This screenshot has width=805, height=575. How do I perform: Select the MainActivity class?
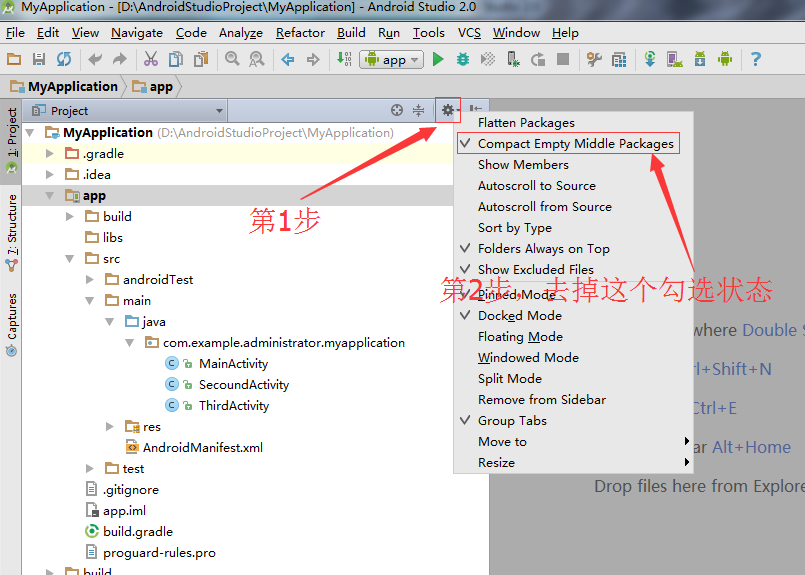click(234, 364)
